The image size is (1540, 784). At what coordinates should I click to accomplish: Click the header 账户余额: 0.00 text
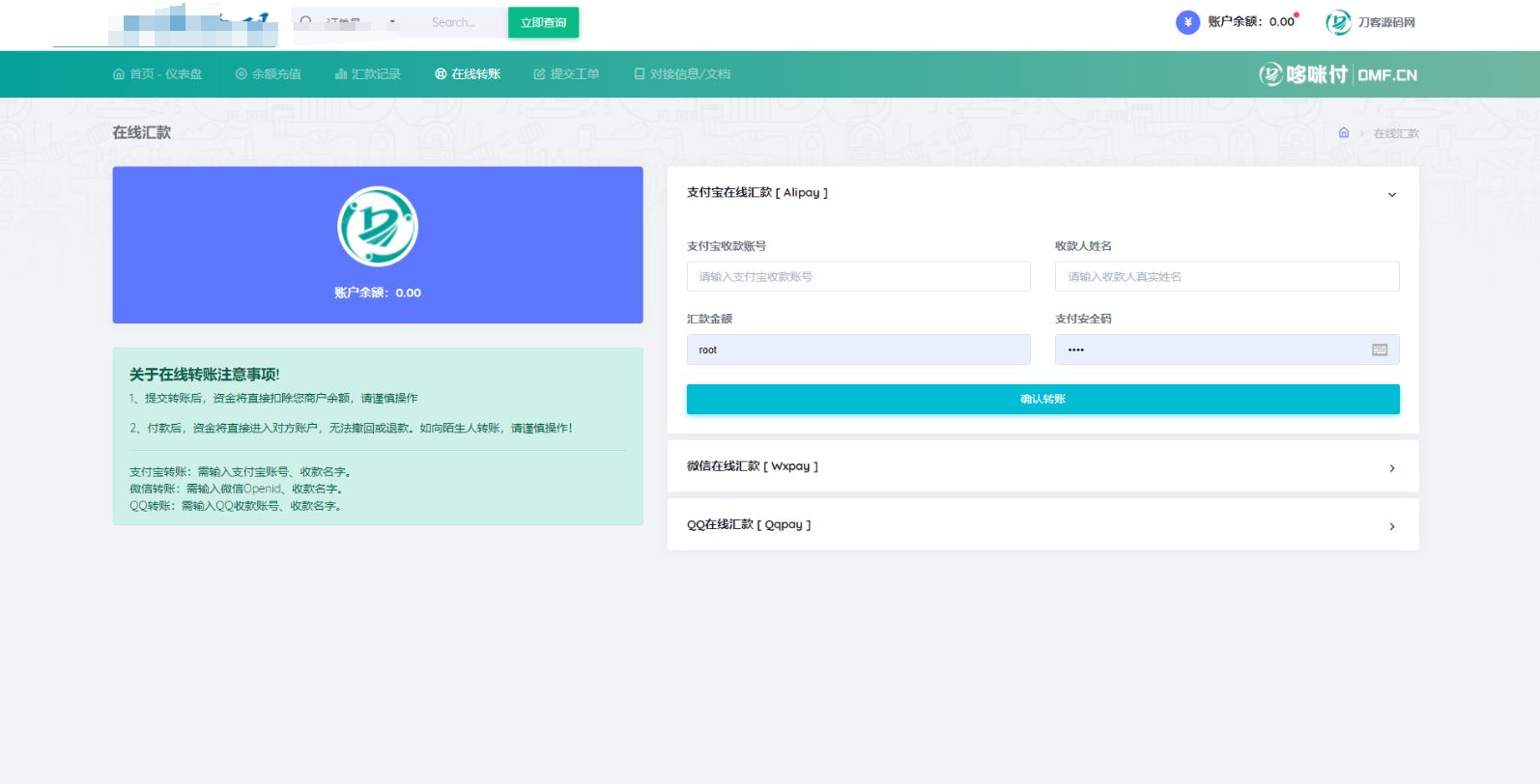tap(1251, 22)
